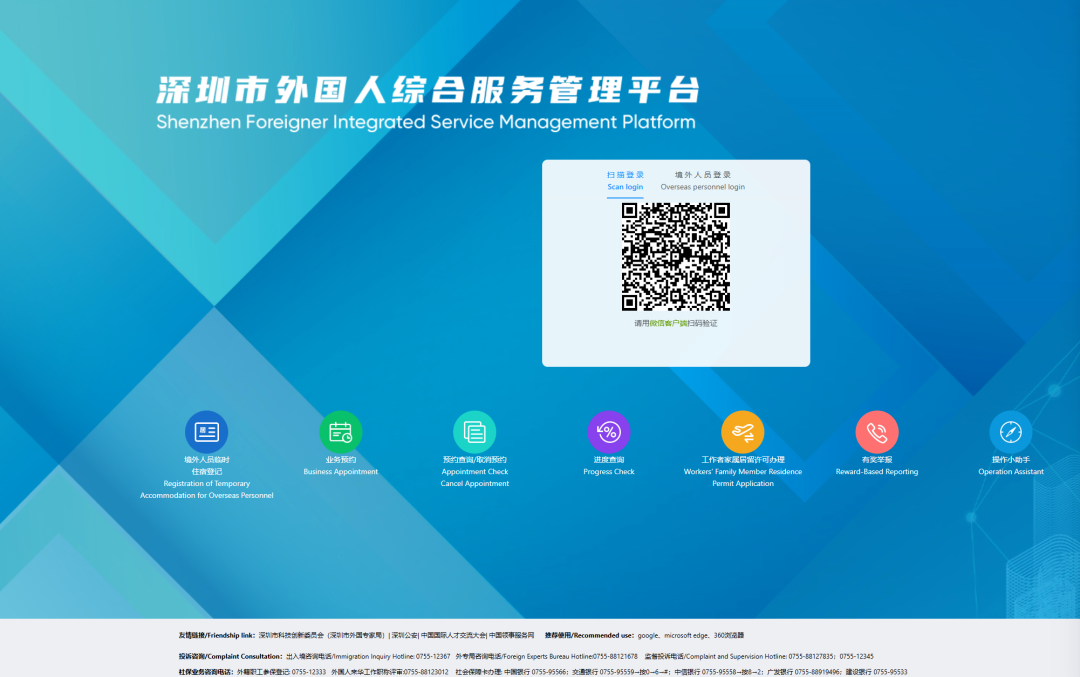Open the Appointment Check/Cancel Appointment icon
Image resolution: width=1080 pixels, height=677 pixels.
point(475,432)
